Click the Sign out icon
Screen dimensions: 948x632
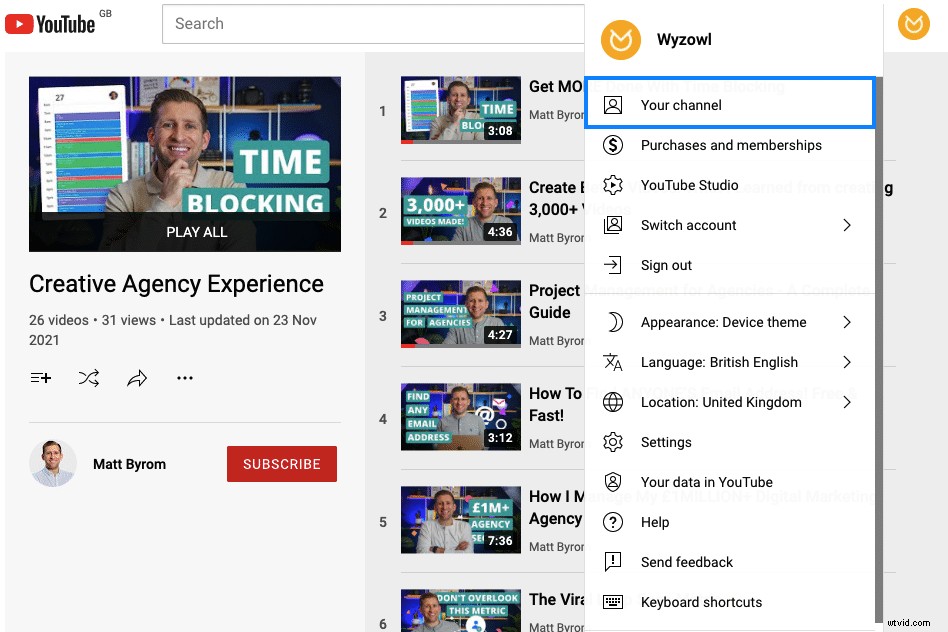tap(613, 265)
